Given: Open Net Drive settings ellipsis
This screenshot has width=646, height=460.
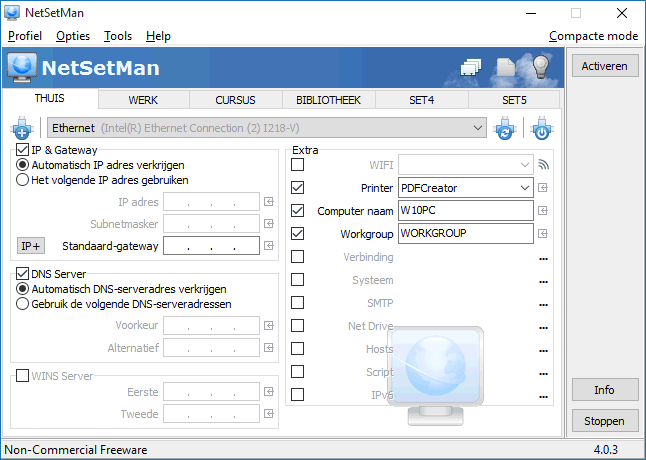Looking at the screenshot, I should [543, 328].
